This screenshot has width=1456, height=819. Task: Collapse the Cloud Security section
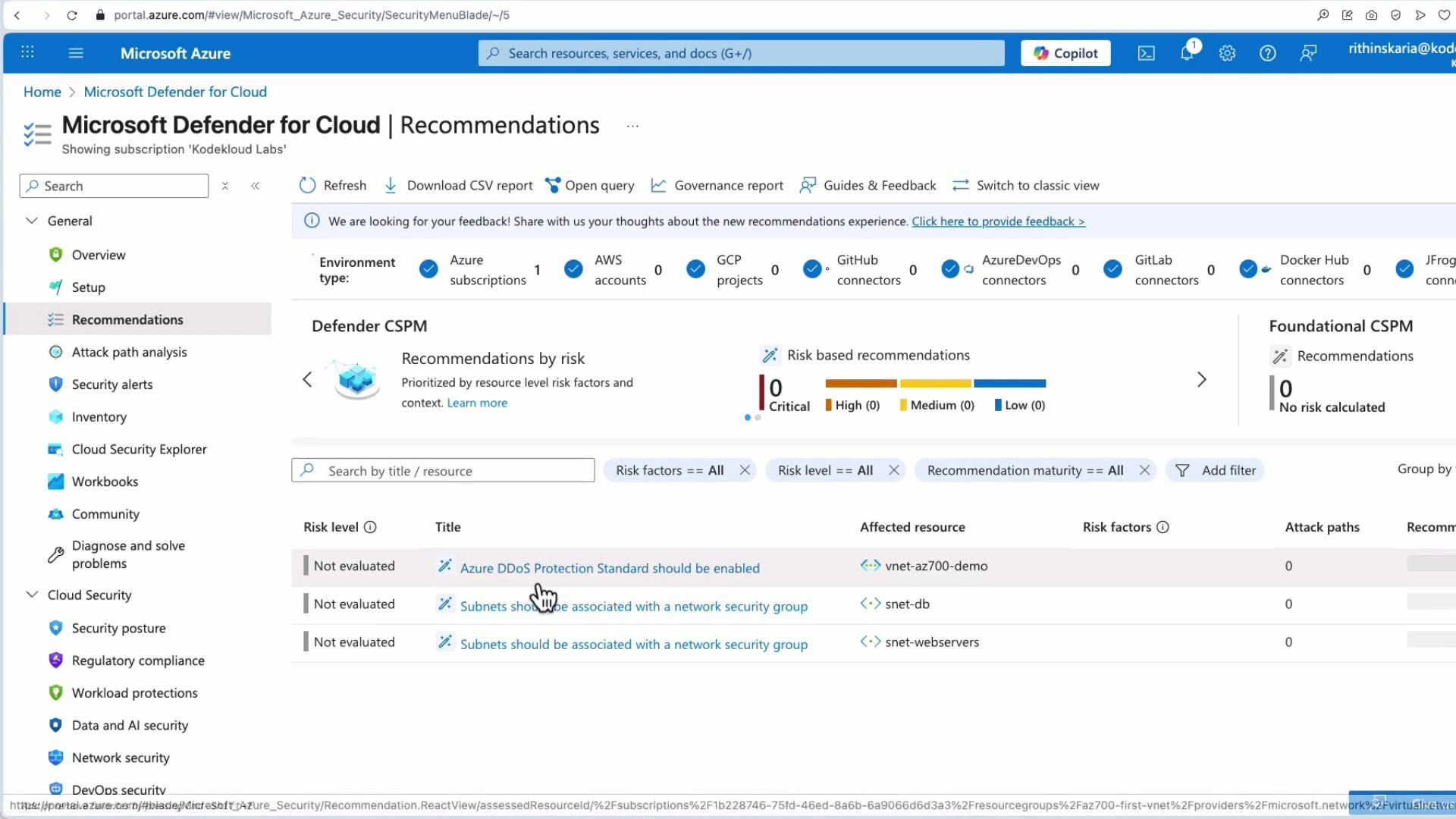pyautogui.click(x=32, y=595)
